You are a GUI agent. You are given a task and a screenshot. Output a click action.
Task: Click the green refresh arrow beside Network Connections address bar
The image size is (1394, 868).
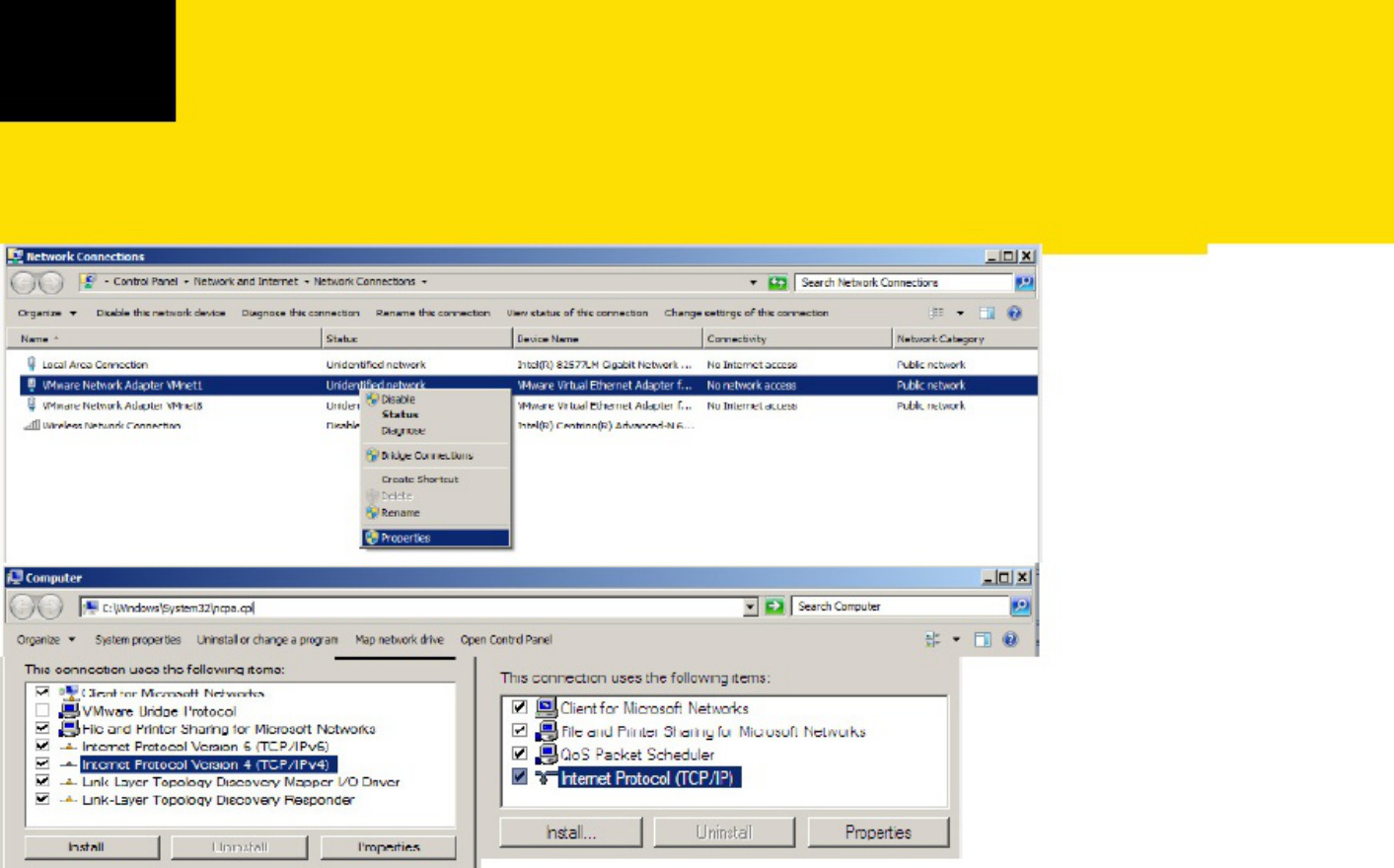[x=777, y=283]
